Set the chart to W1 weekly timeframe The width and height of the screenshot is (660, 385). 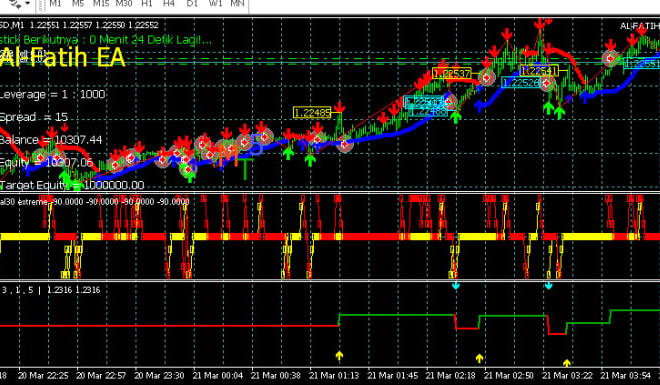tap(215, 3)
